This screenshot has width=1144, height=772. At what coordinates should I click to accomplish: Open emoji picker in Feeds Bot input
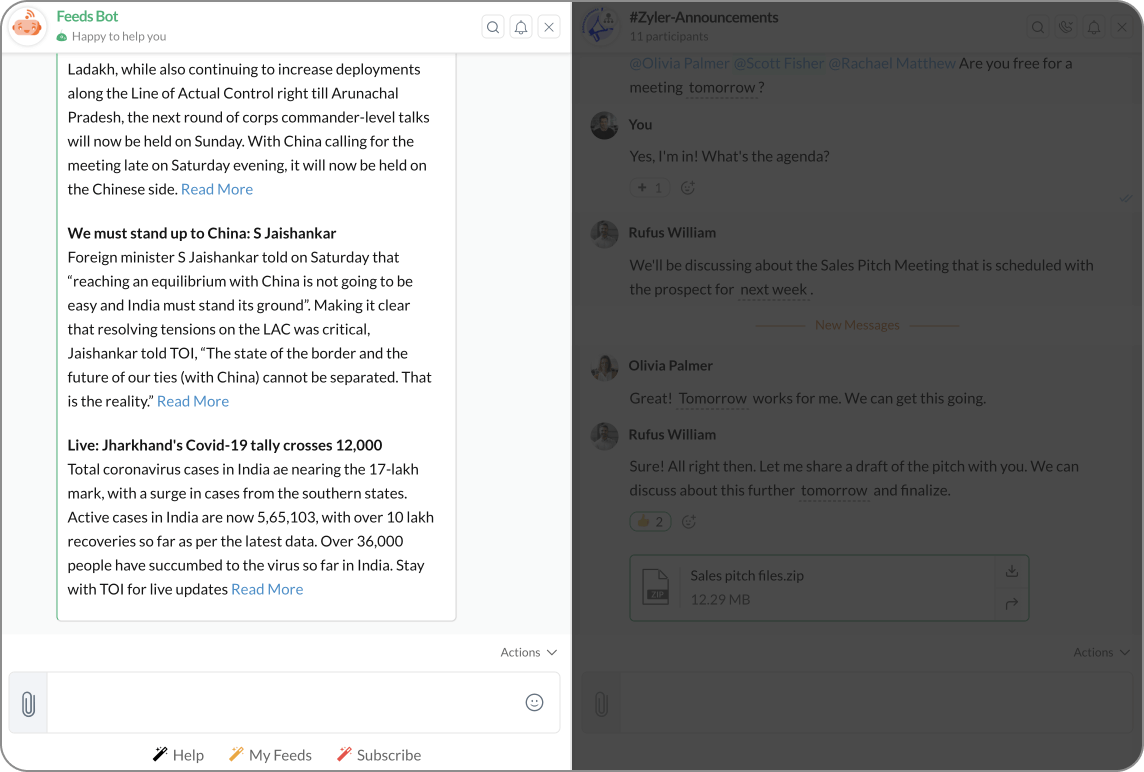click(x=534, y=703)
